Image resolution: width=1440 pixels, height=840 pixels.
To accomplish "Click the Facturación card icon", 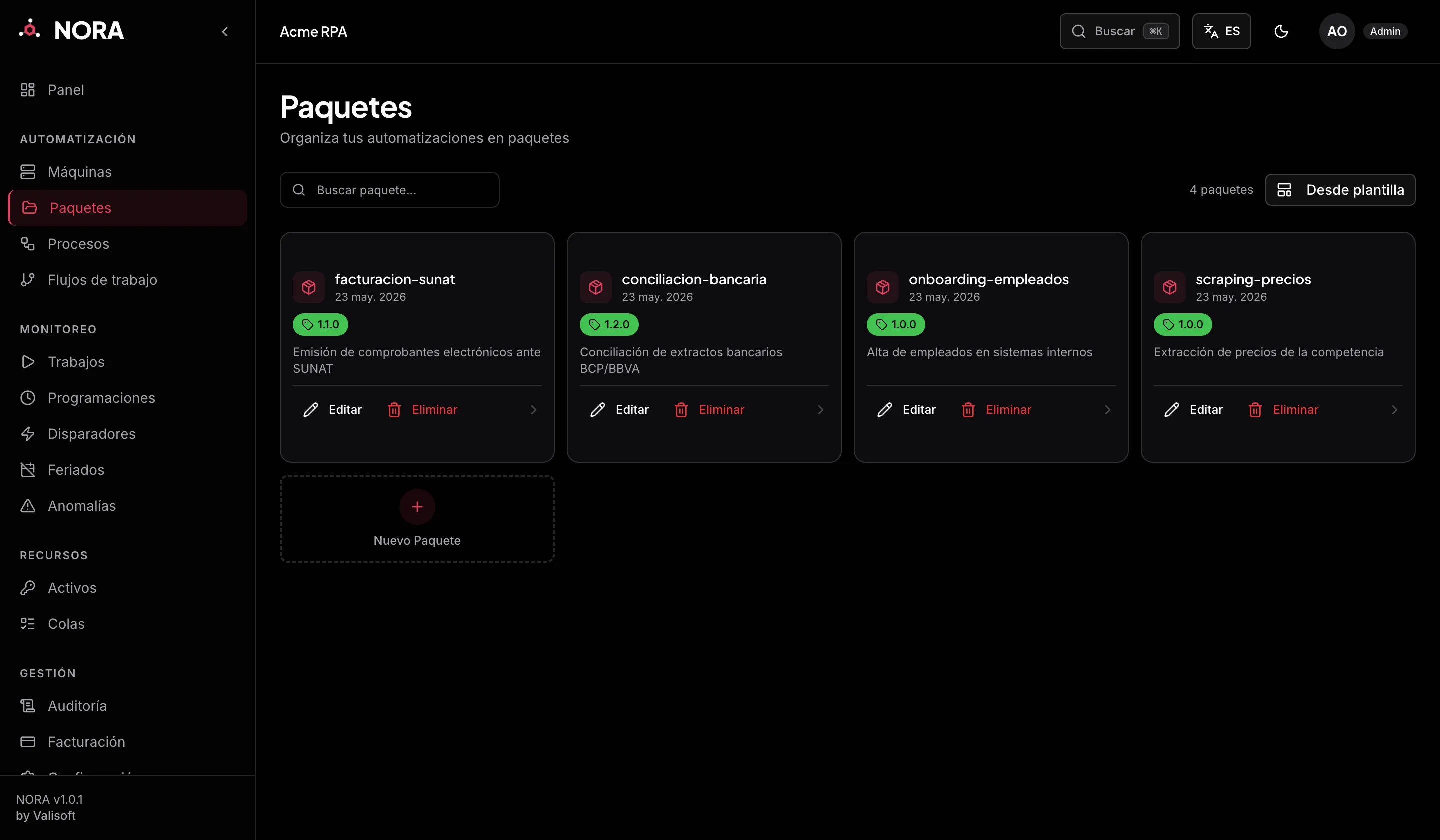I will tap(28, 742).
